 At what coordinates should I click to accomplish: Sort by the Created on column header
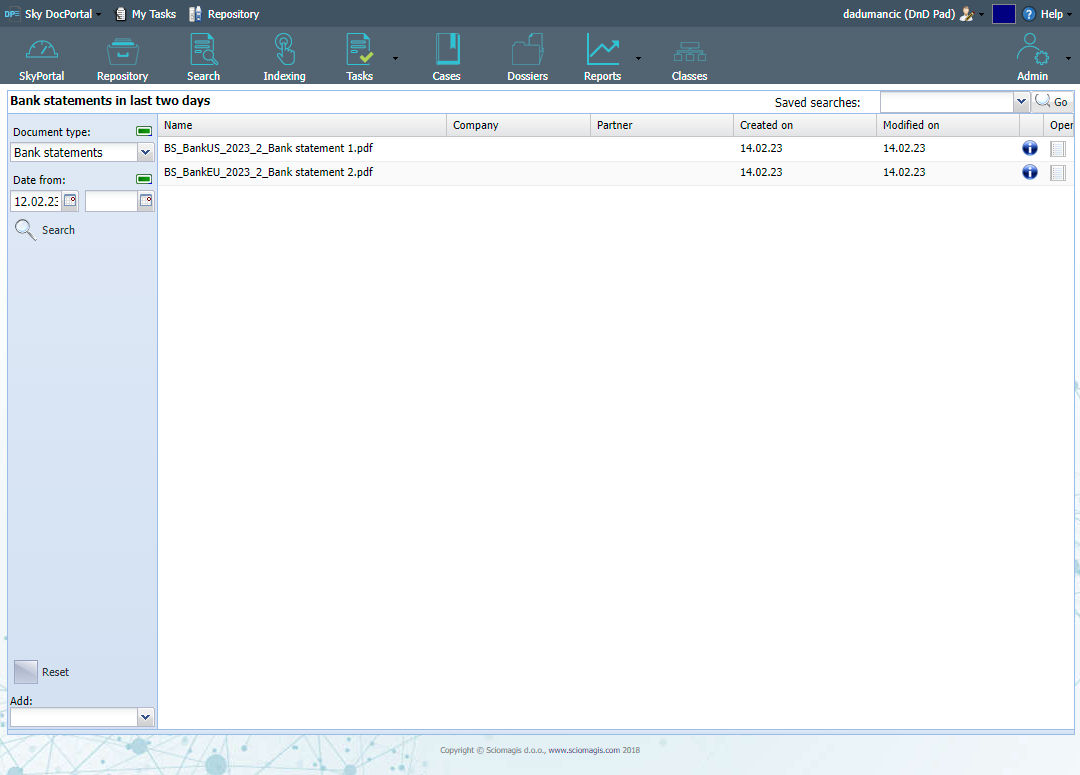coord(805,125)
